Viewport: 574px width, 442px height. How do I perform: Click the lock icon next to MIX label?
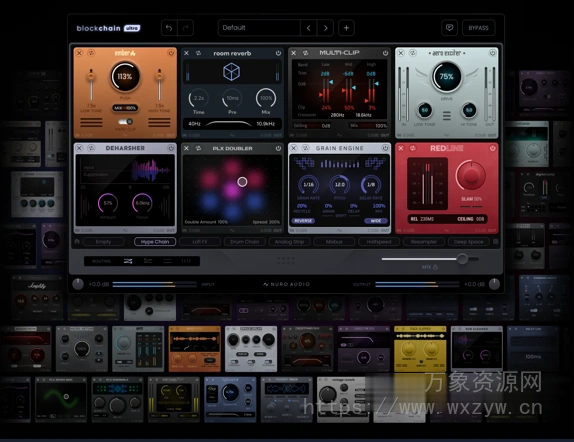click(x=435, y=267)
